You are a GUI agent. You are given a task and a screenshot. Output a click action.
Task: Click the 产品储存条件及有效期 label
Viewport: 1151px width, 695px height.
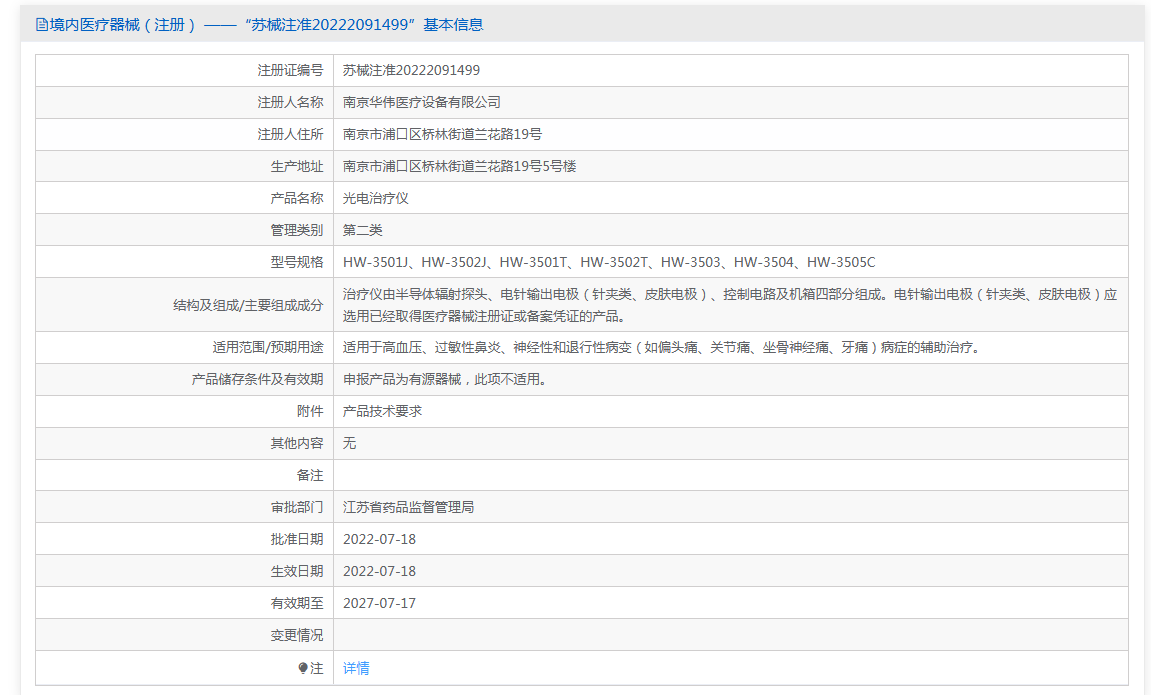(x=258, y=379)
